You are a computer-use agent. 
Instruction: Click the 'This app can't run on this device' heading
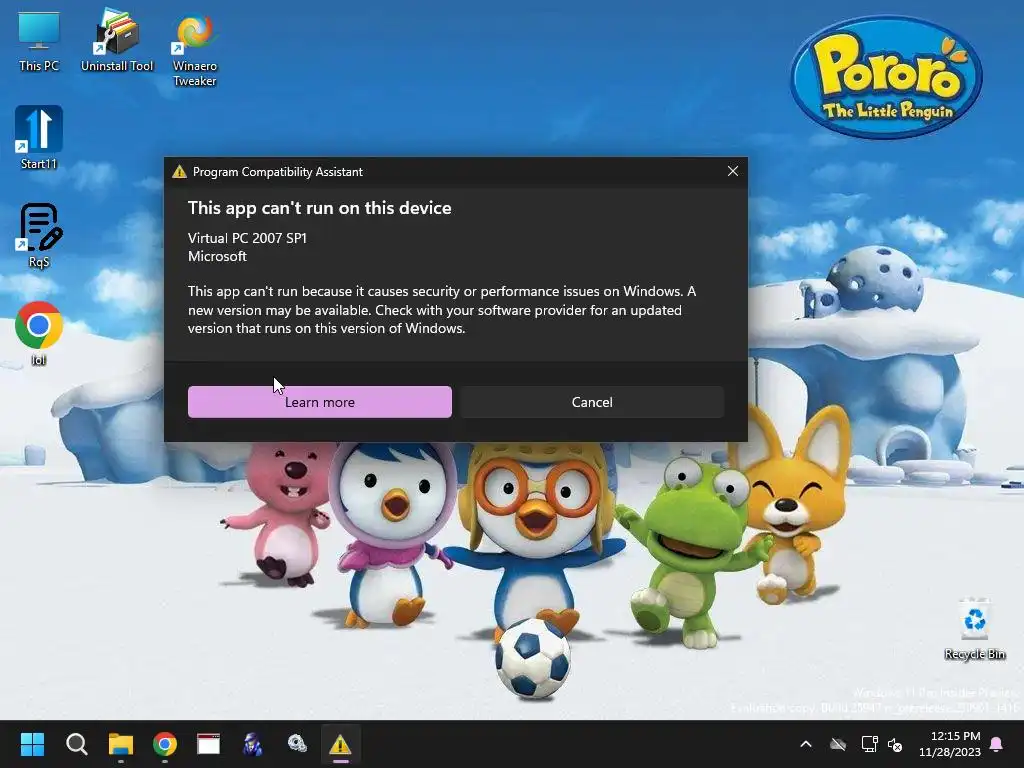[319, 208]
